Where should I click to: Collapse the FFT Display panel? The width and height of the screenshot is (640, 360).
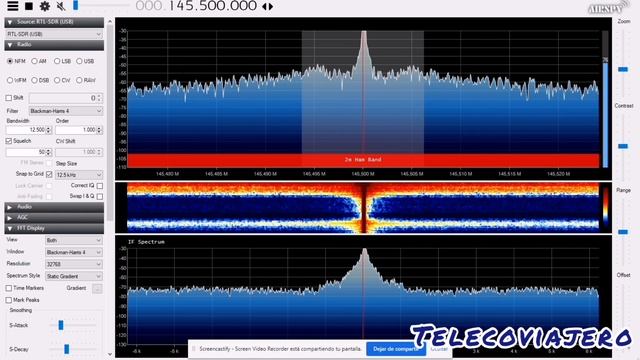point(54,228)
